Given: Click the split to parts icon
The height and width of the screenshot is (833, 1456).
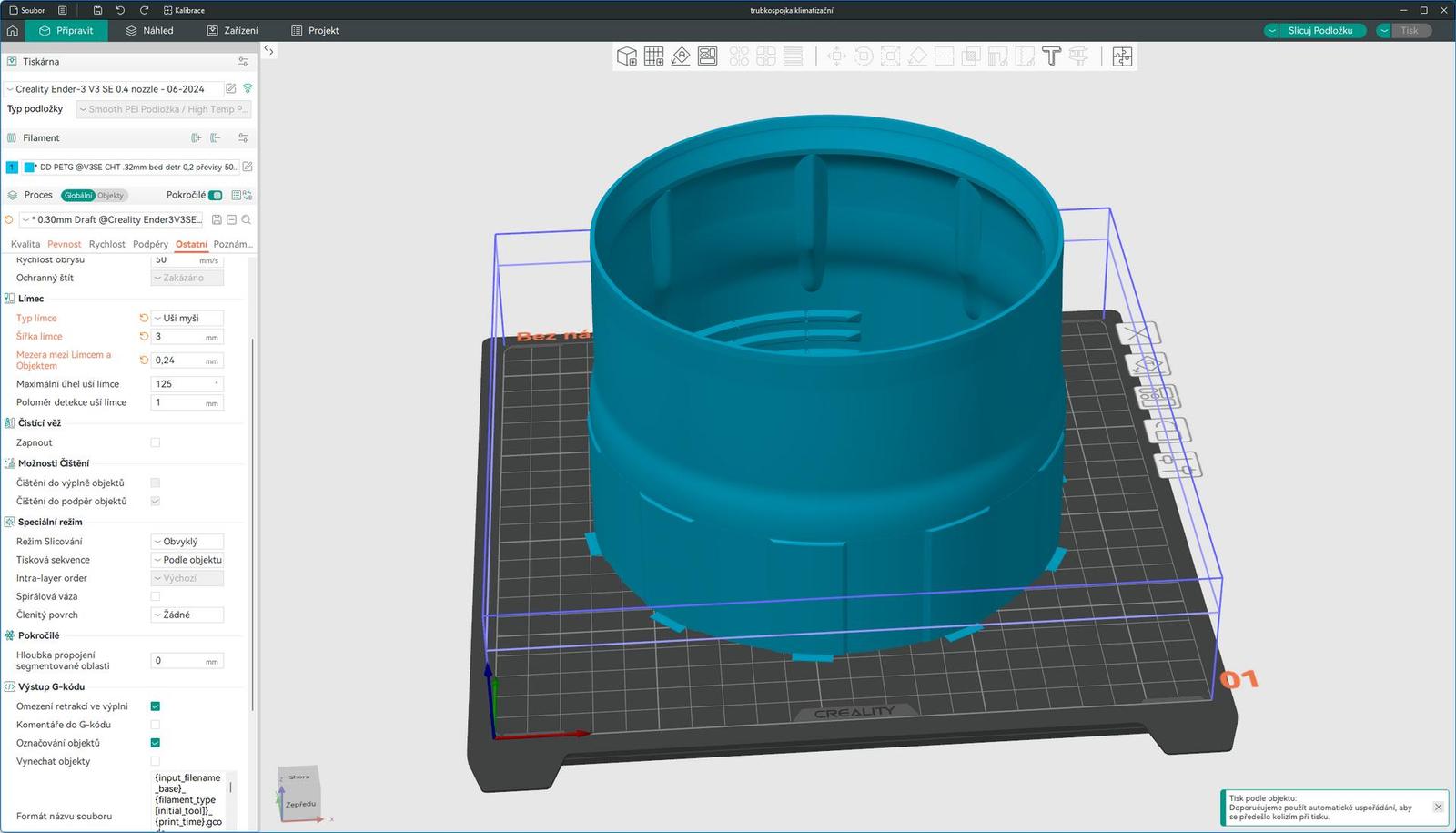Looking at the screenshot, I should (x=766, y=56).
